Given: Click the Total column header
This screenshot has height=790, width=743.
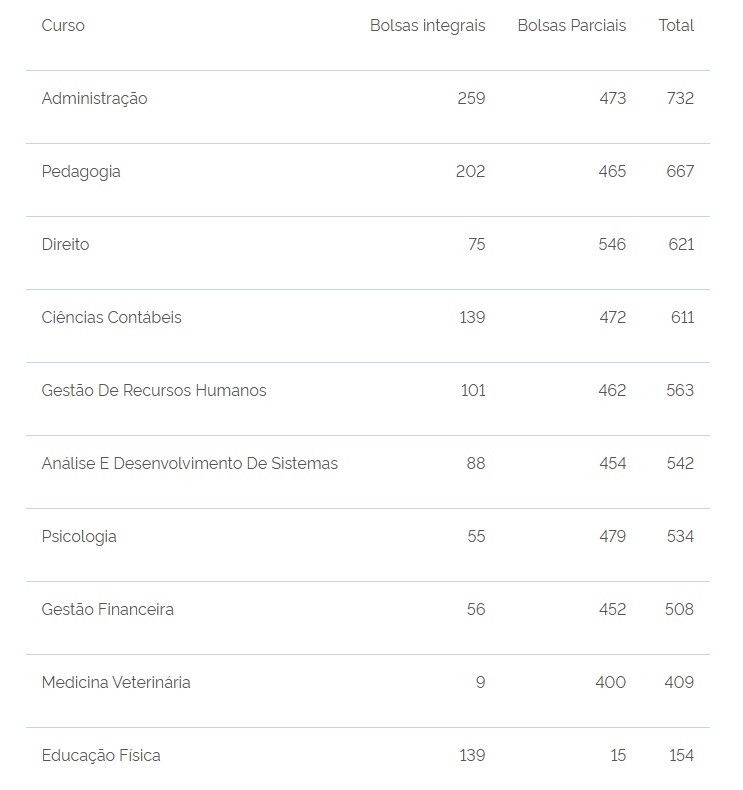Looking at the screenshot, I should tap(676, 26).
